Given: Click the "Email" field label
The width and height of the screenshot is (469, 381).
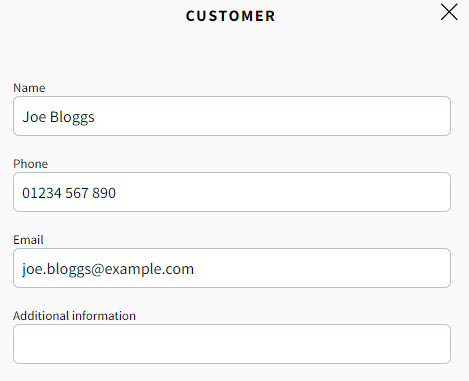Looking at the screenshot, I should tap(28, 240).
